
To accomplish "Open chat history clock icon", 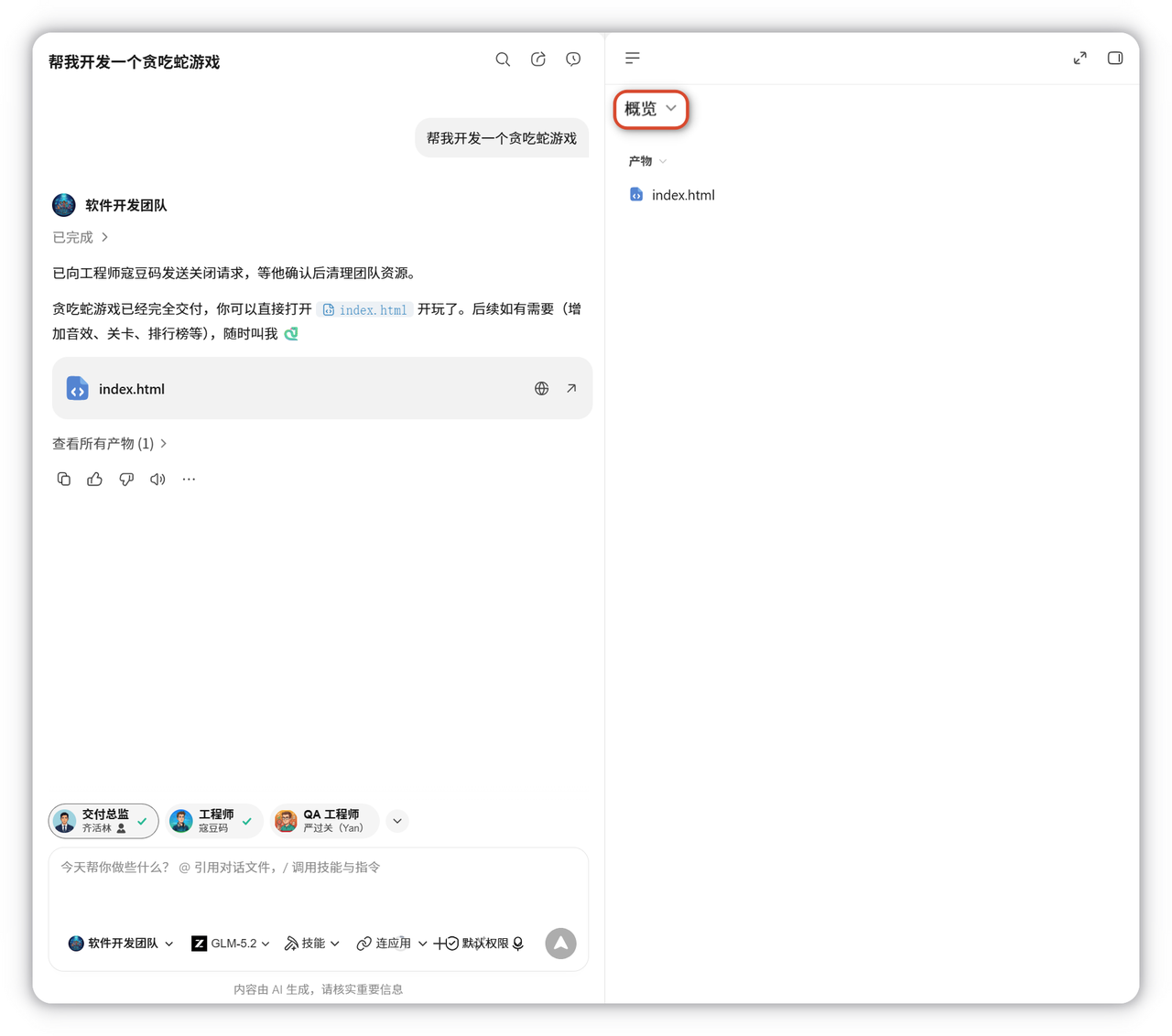I will (x=573, y=59).
